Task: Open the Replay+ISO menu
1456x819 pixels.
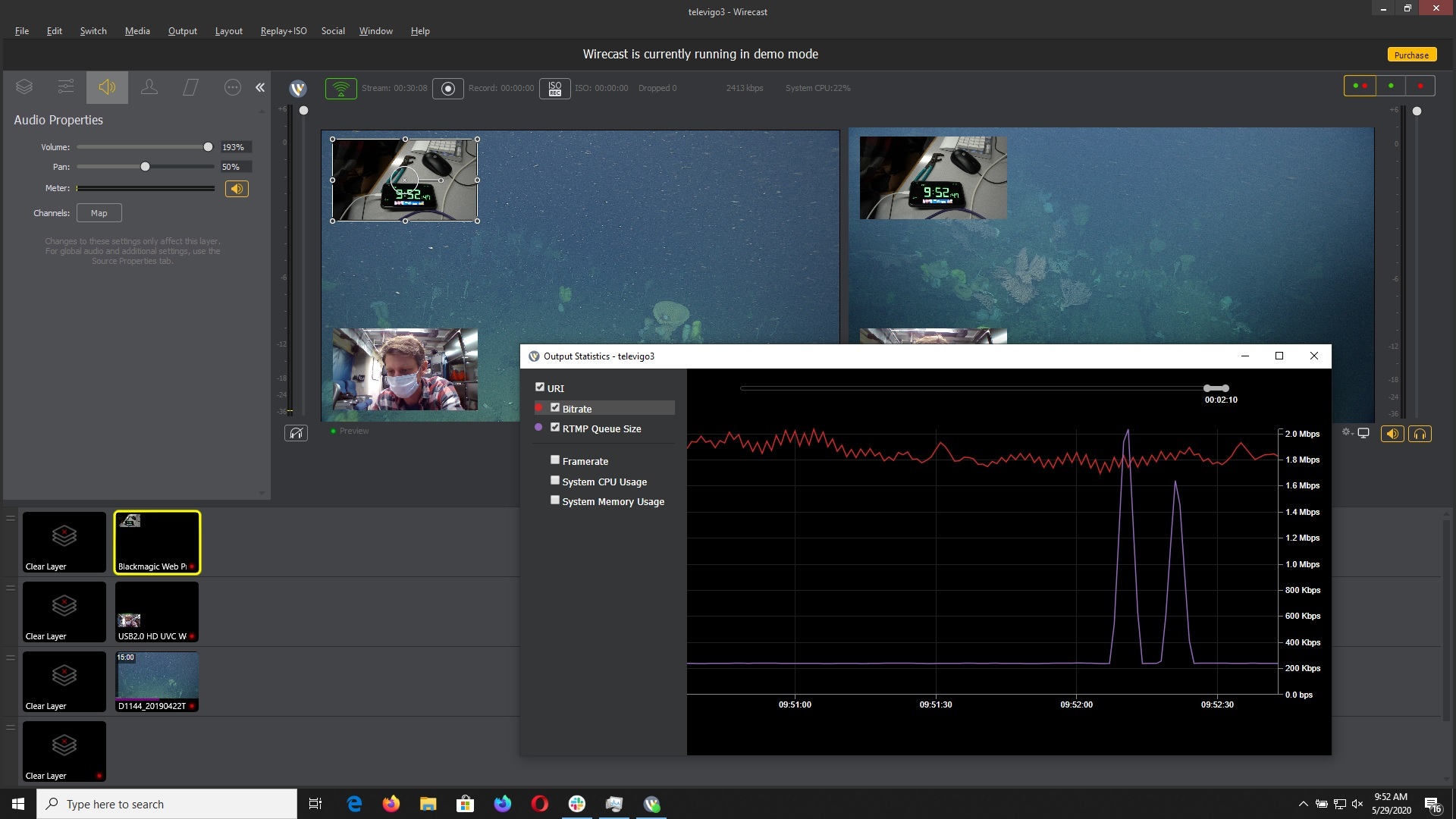Action: 284,31
